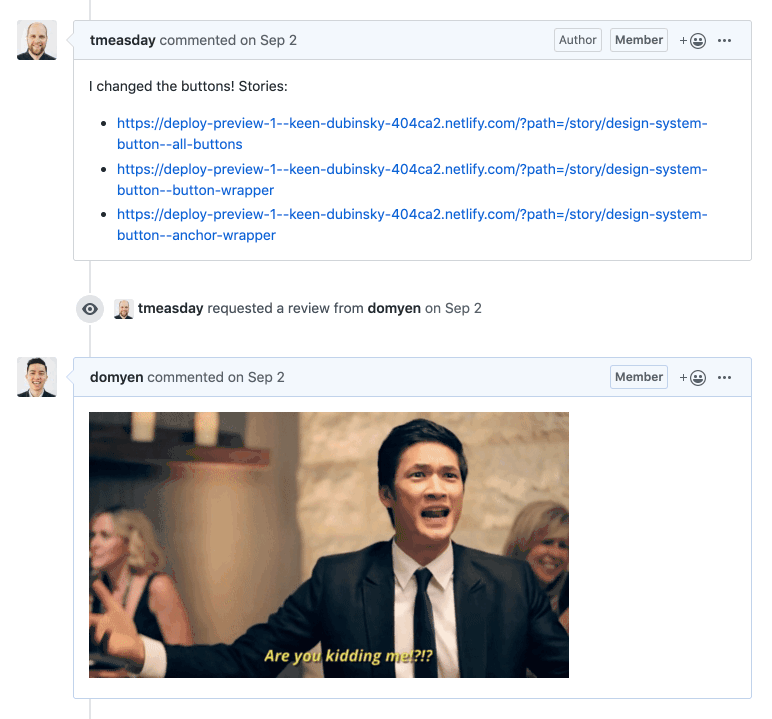Click the eye review-request timeline icon
Image resolution: width=772 pixels, height=719 pixels.
(x=90, y=309)
